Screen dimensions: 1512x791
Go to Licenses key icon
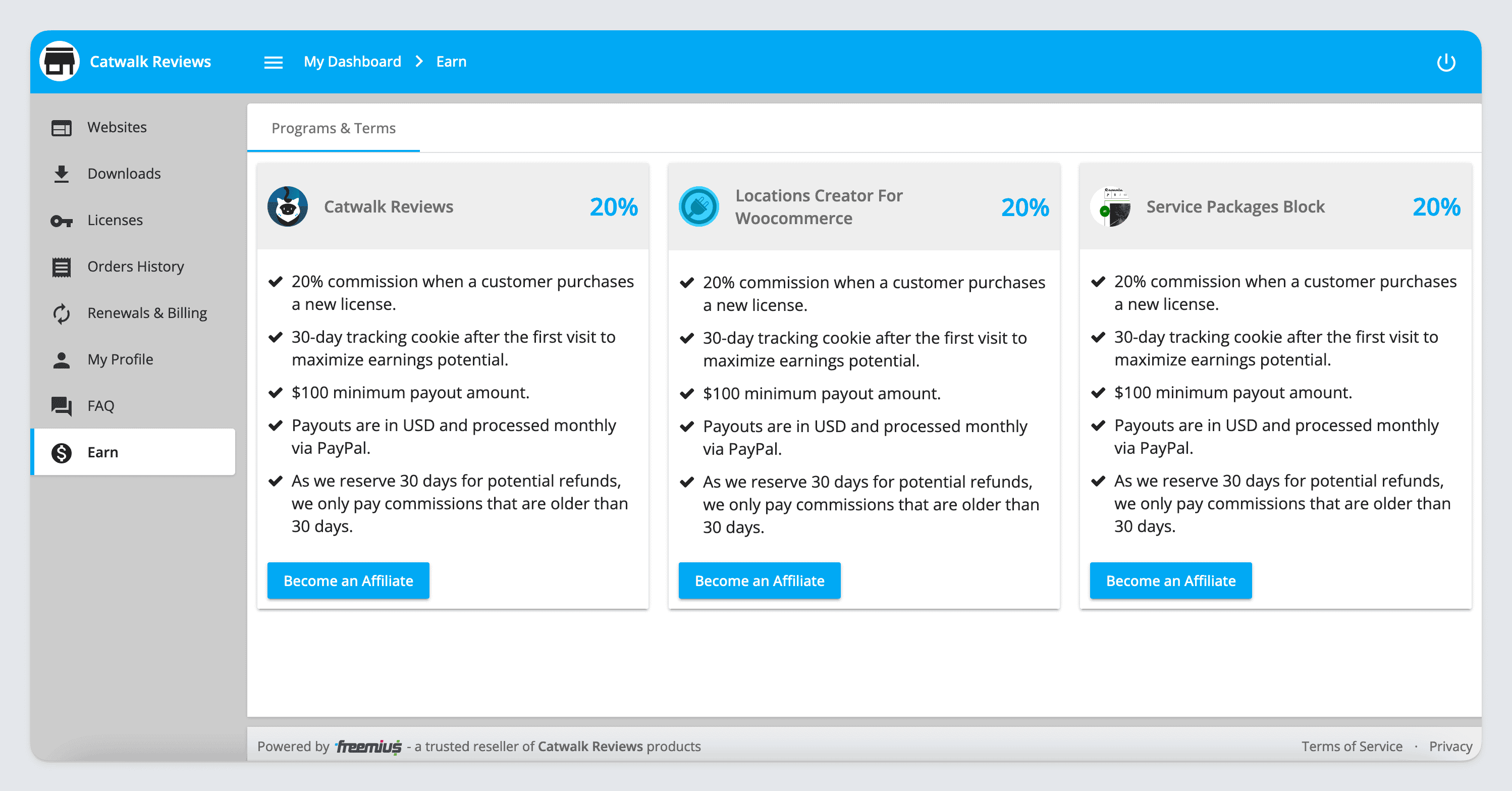pos(62,221)
